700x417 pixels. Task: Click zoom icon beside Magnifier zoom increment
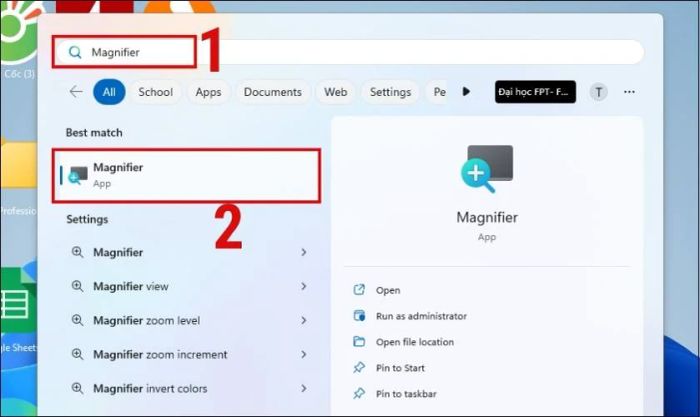pyautogui.click(x=77, y=354)
